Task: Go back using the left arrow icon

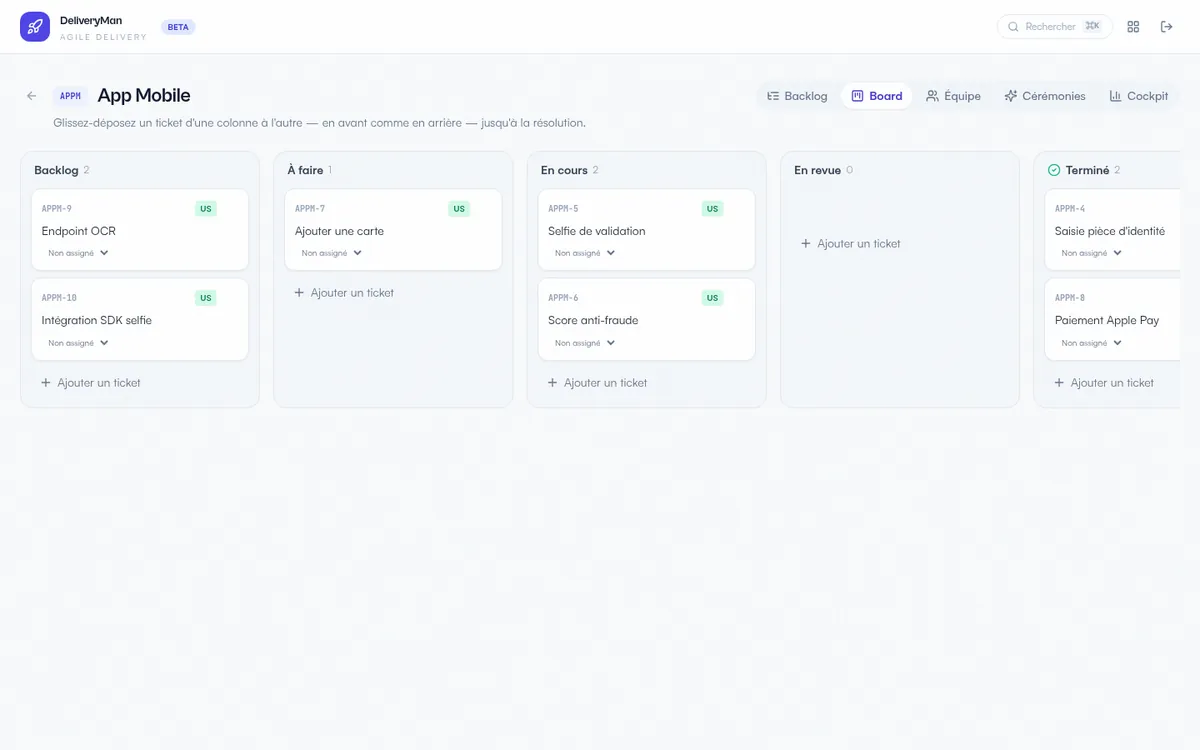Action: [x=32, y=96]
